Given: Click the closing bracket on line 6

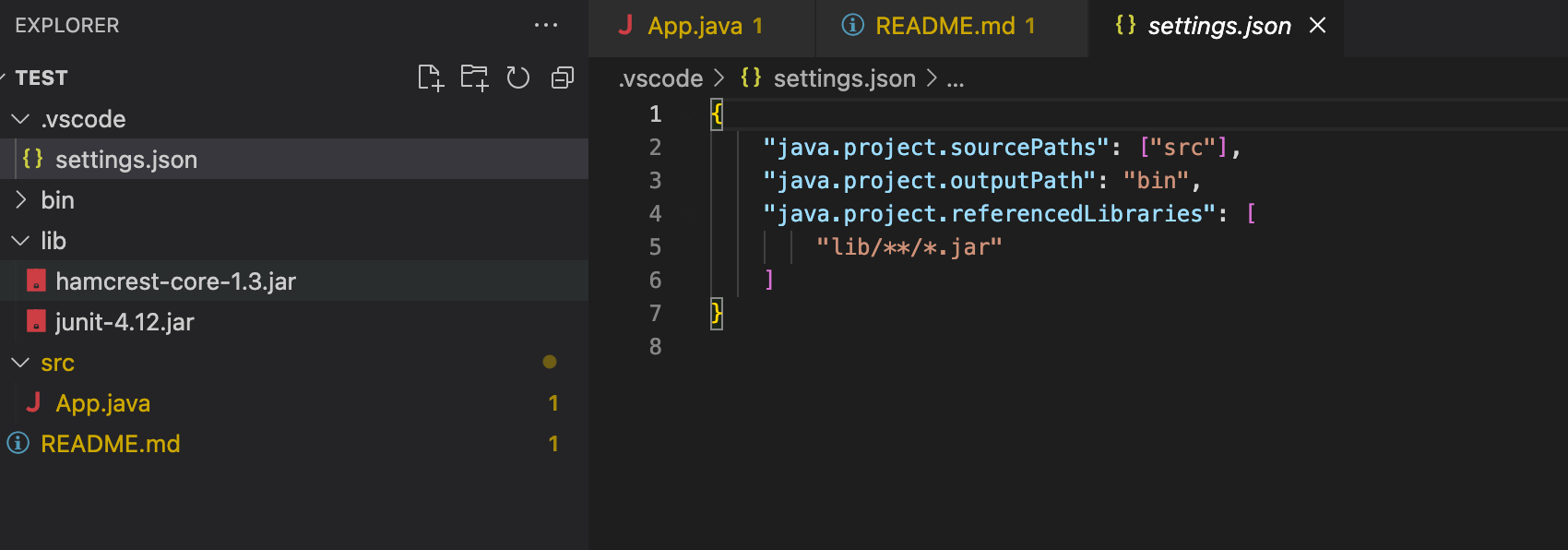Looking at the screenshot, I should tap(769, 280).
